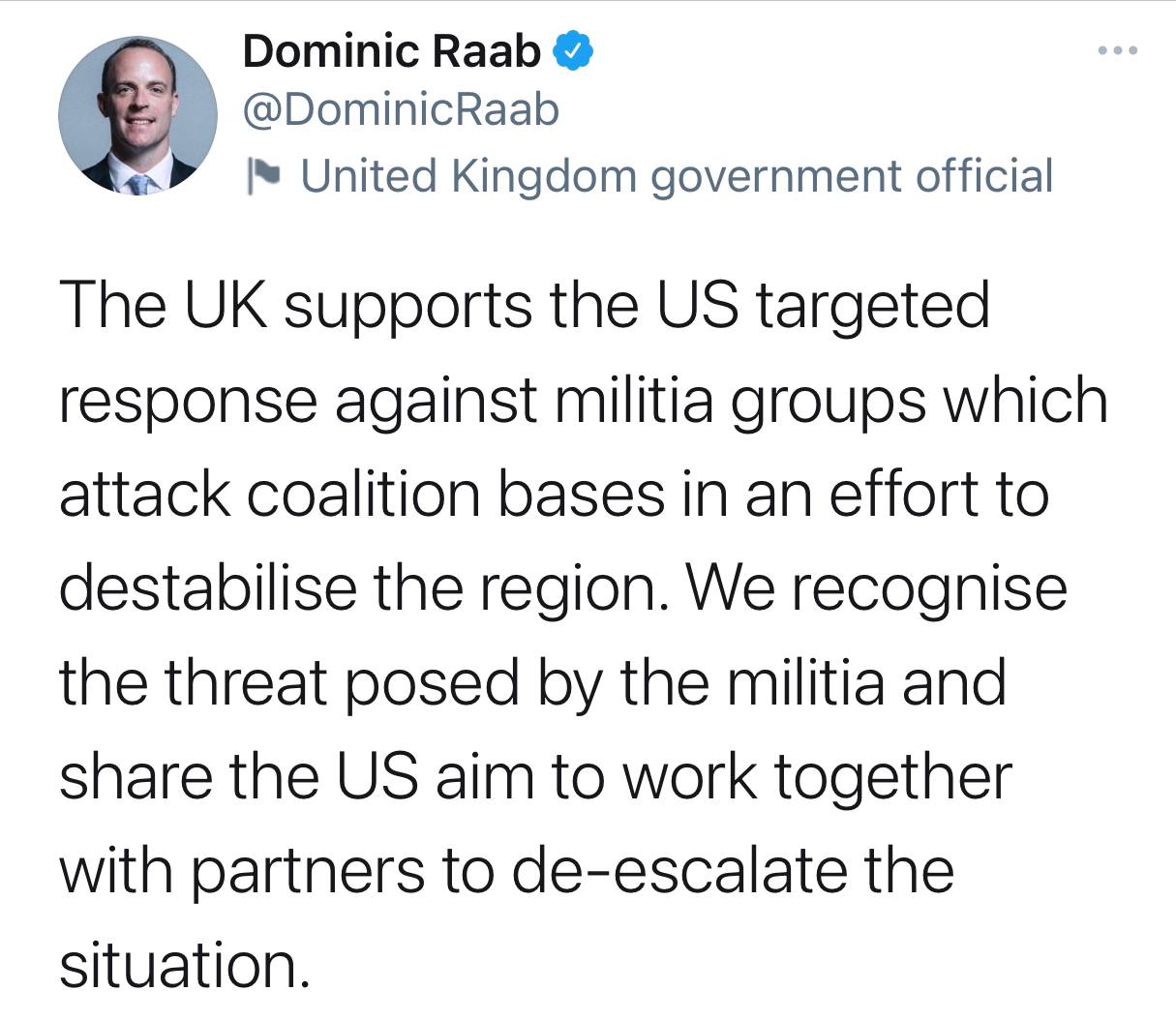Open Dominic Raab's profile photo
This screenshot has width=1176, height=1021.
pos(137,115)
